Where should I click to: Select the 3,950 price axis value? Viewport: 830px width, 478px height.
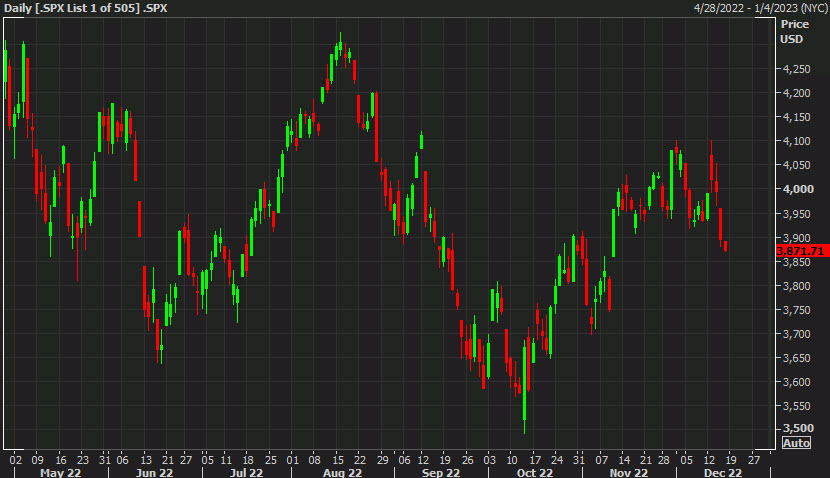(797, 214)
